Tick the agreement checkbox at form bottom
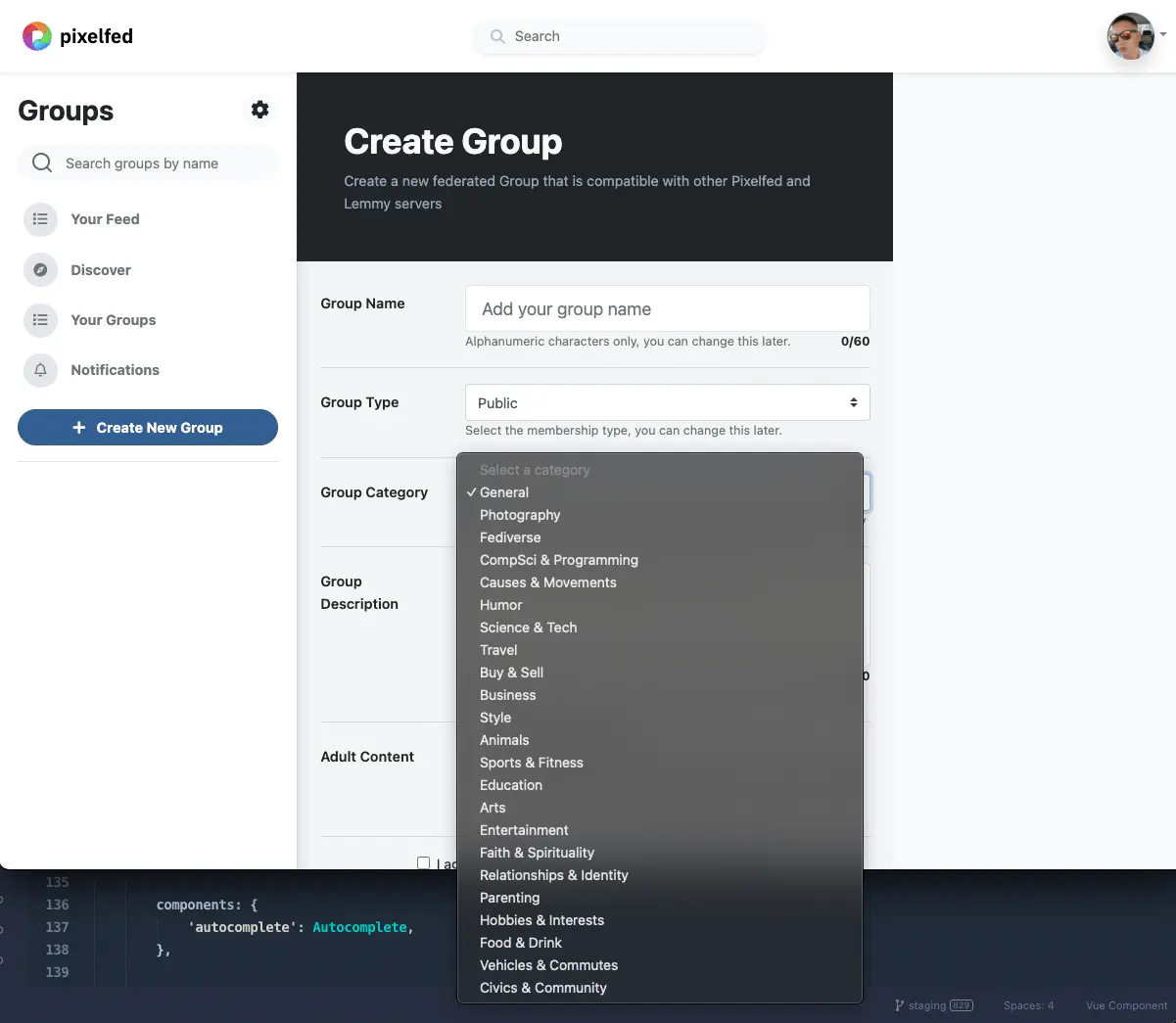 pos(423,862)
